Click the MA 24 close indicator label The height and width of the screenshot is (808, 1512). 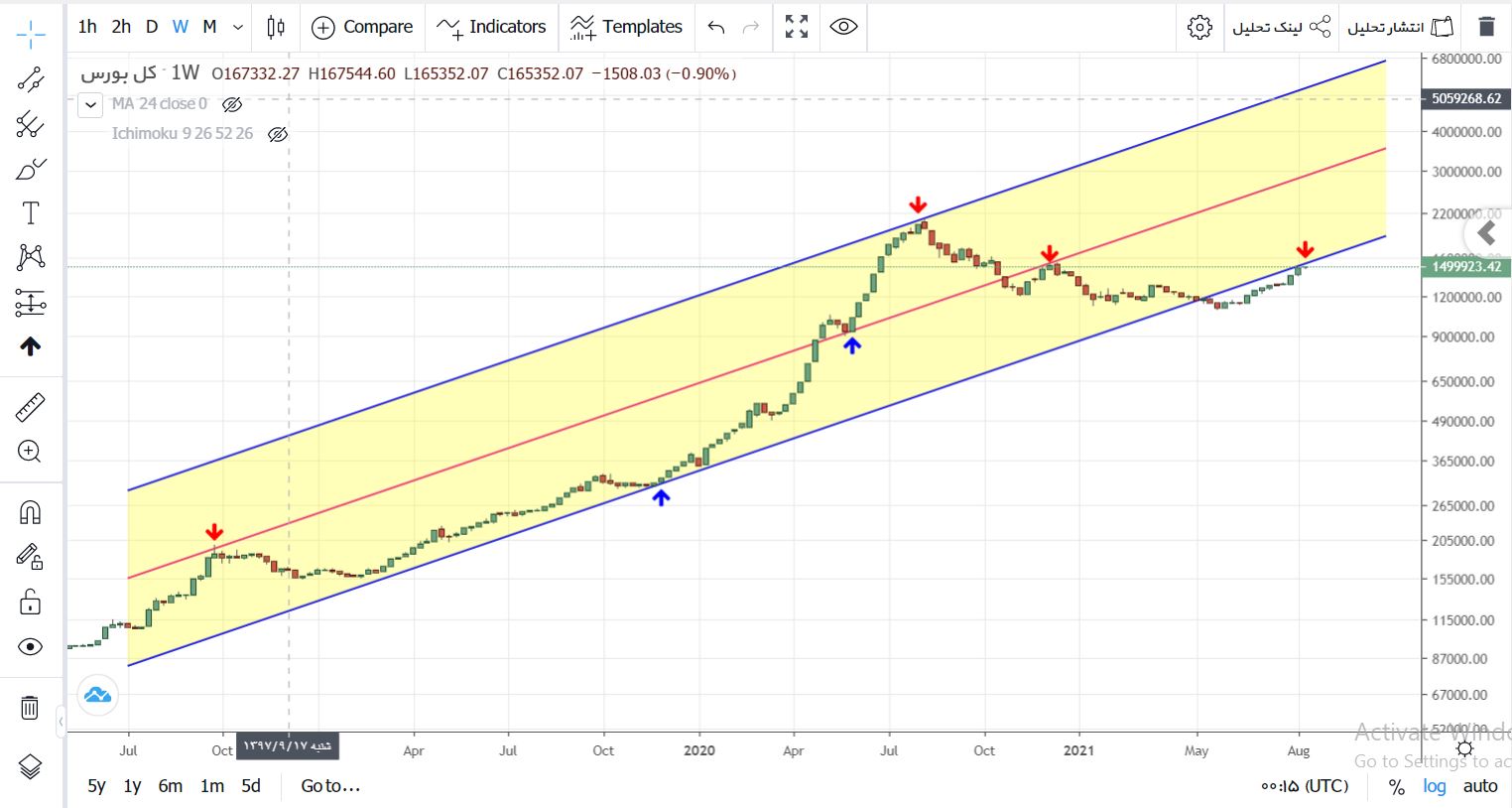click(160, 104)
